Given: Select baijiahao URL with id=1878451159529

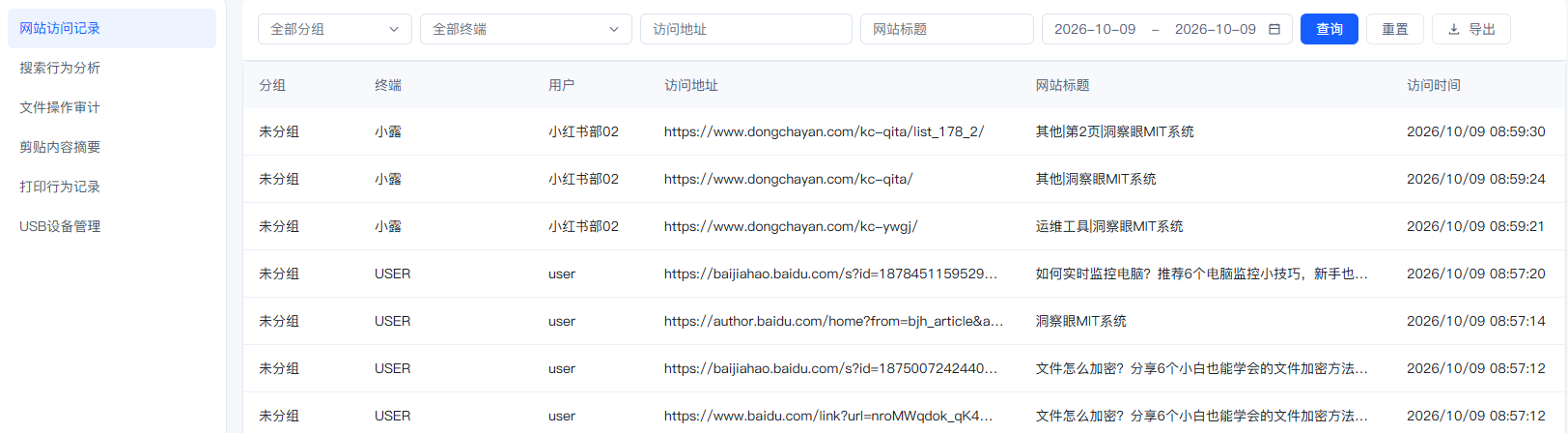Looking at the screenshot, I should tap(831, 274).
